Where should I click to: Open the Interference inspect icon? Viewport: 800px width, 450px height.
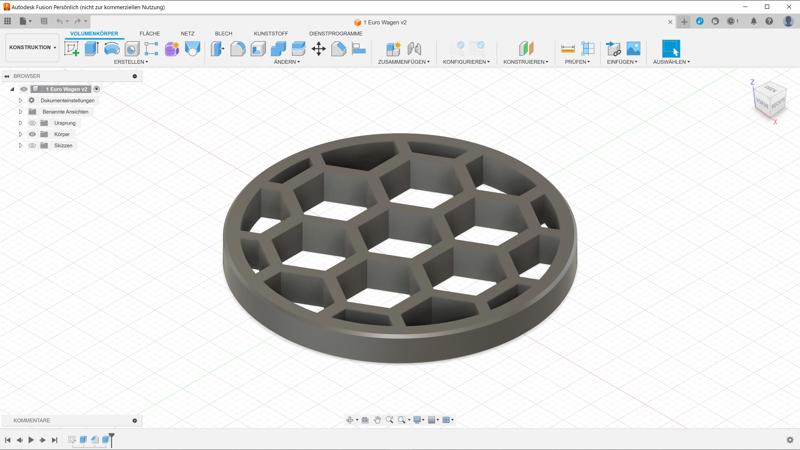coord(588,48)
